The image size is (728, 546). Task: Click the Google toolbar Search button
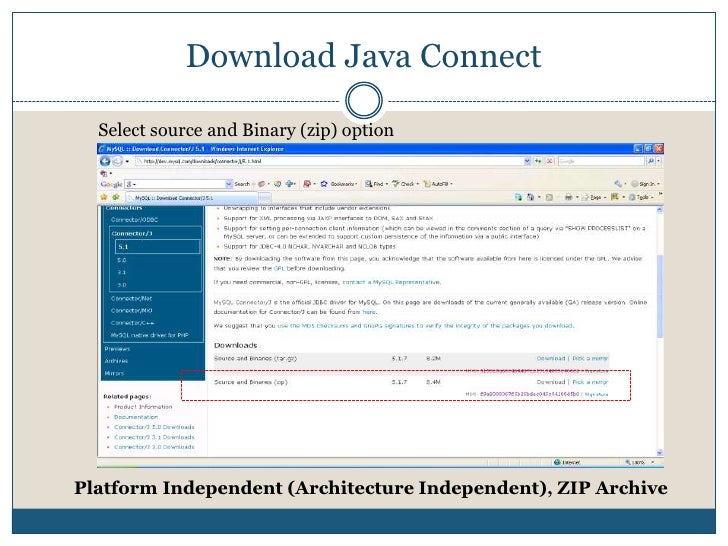[241, 184]
